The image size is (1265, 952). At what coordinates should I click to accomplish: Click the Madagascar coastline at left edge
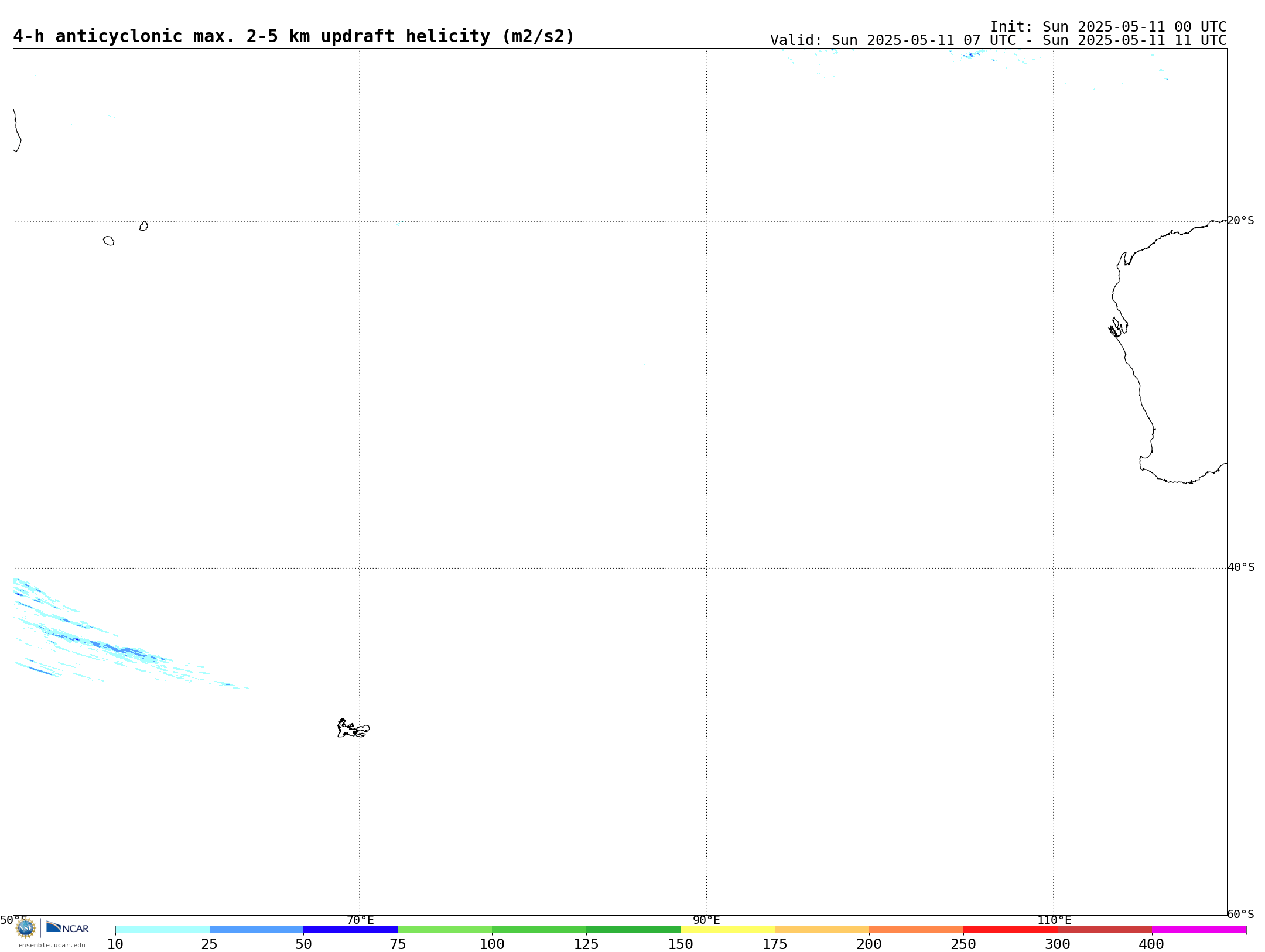click(17, 131)
